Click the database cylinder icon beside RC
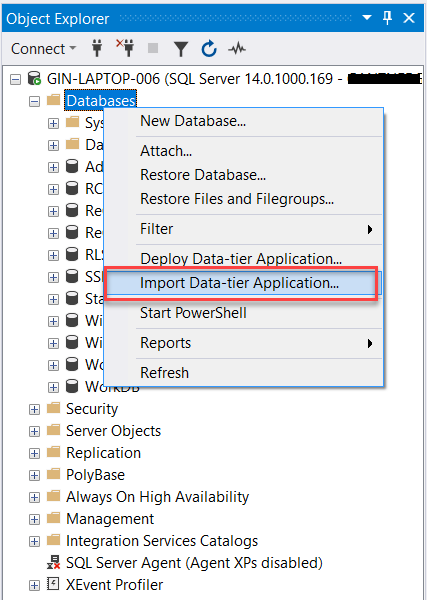 (x=72, y=188)
